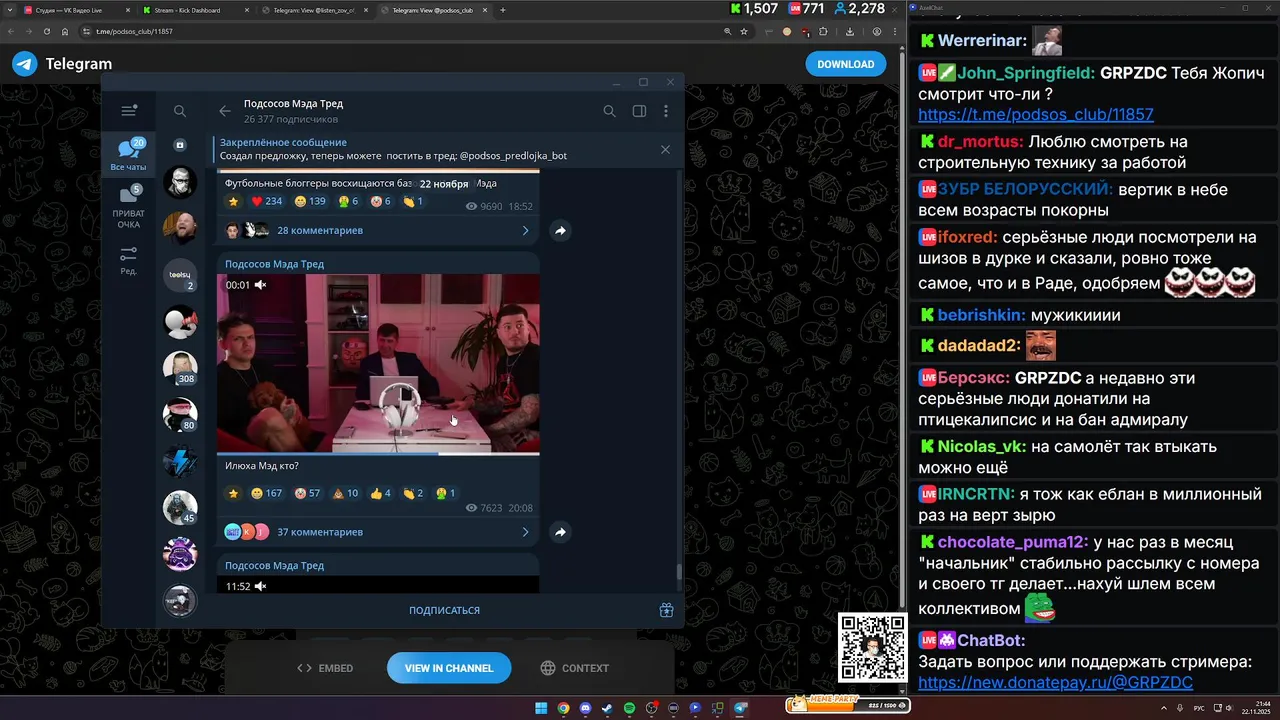Unmute the 11:52 video
The image size is (1280, 720).
click(x=260, y=586)
